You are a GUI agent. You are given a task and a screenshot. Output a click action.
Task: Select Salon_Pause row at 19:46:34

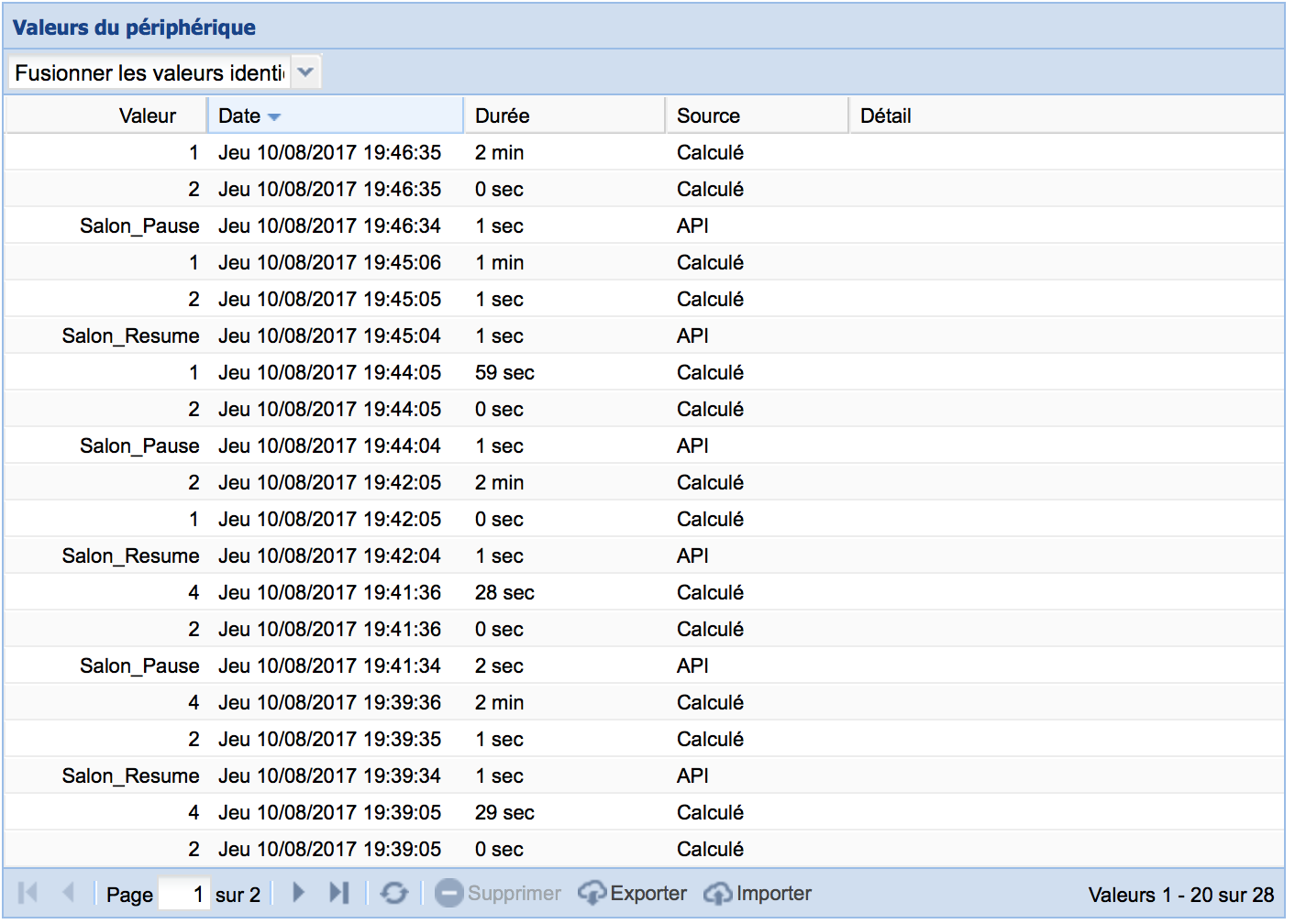tap(644, 225)
